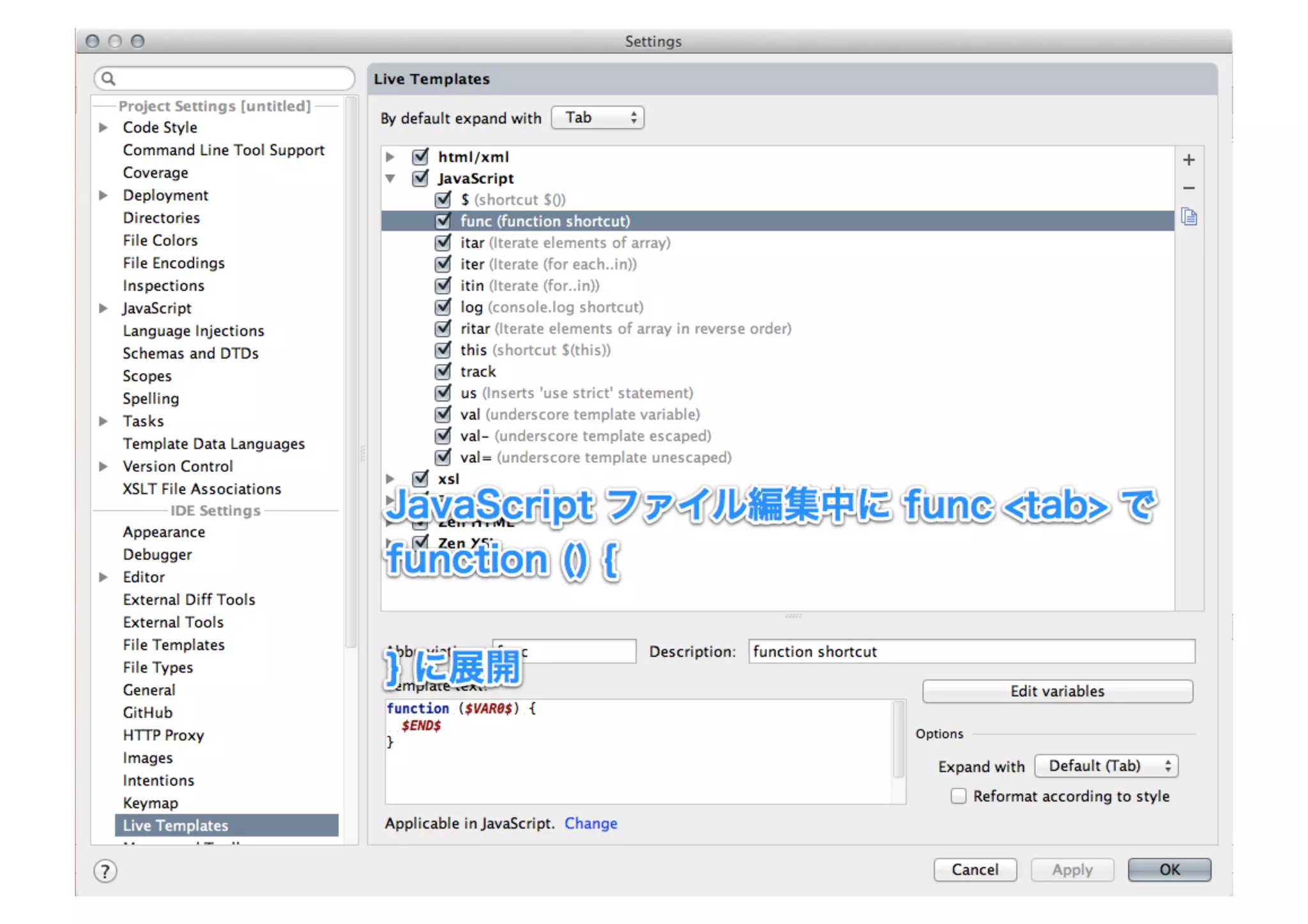Open File Templates settings page
Viewport: 1308px width, 924px height.
click(x=174, y=645)
